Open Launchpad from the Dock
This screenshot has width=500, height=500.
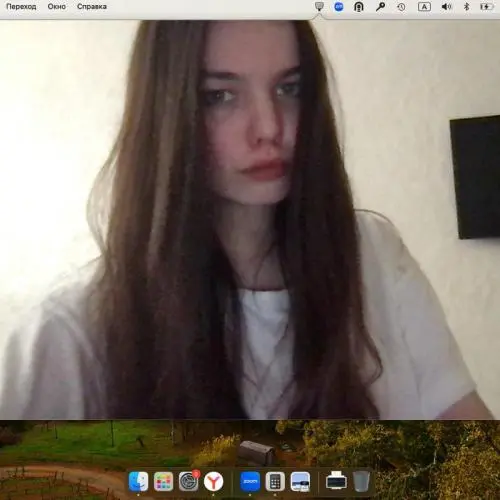pyautogui.click(x=163, y=481)
